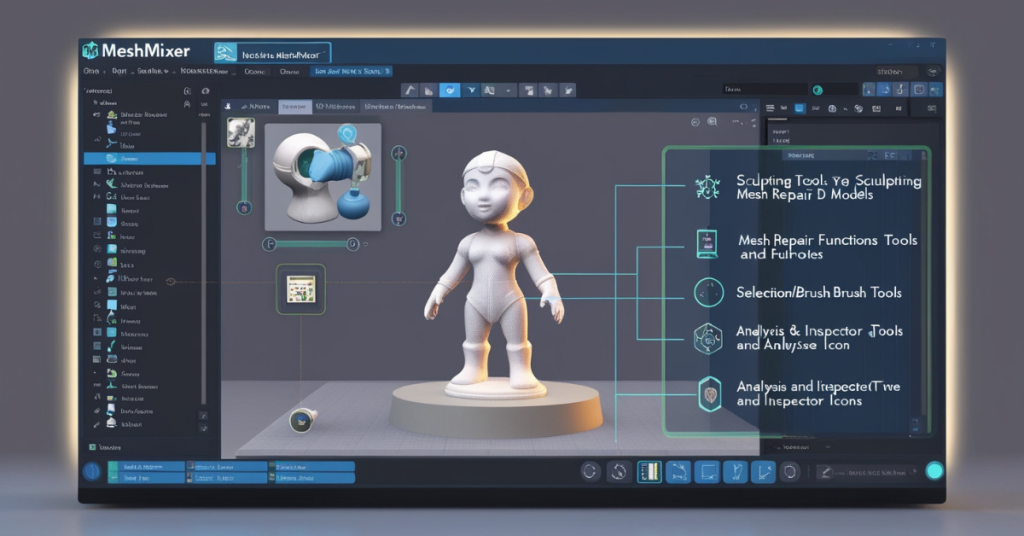Viewport: 1024px width, 536px height.
Task: Click the left panel vertical scrollbar
Action: [203, 261]
